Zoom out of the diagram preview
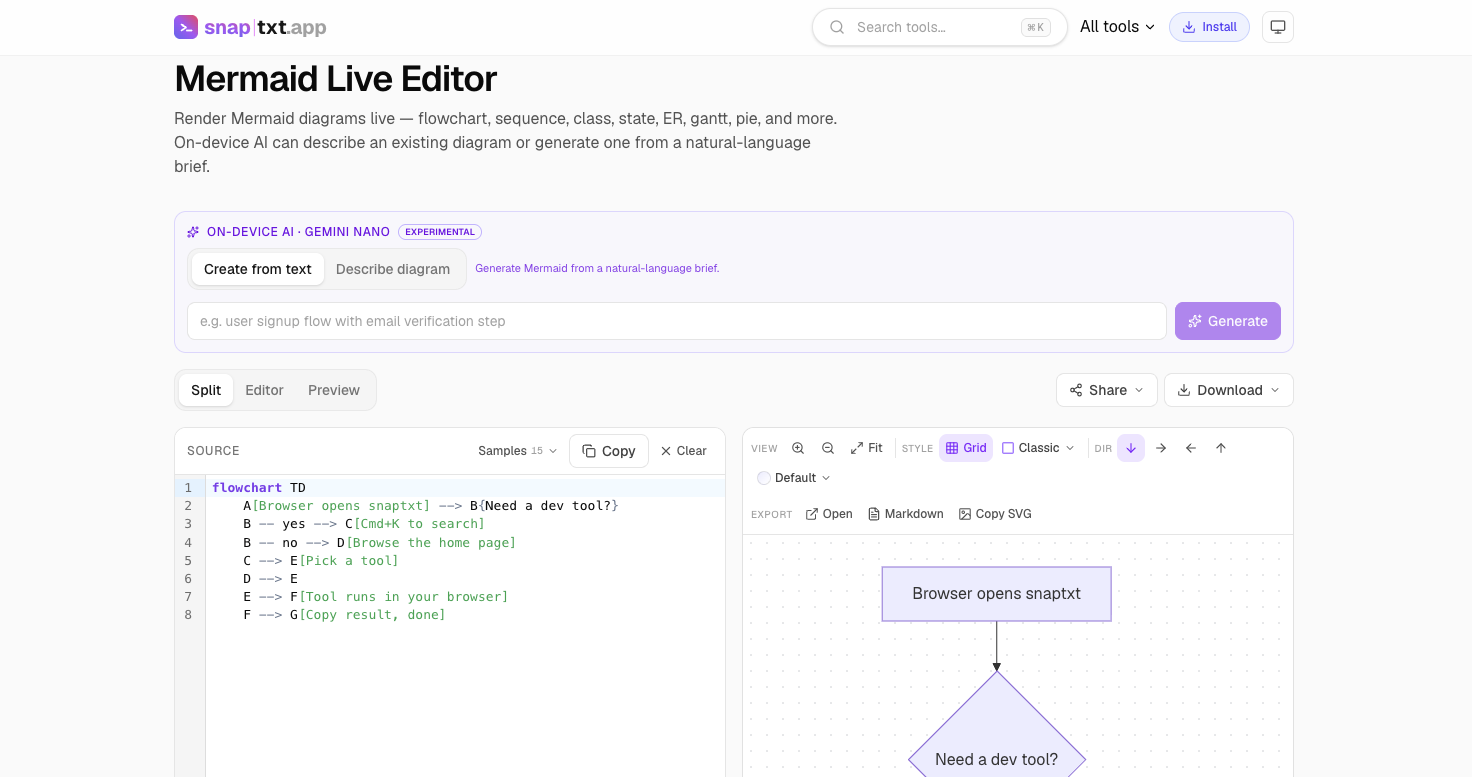1472x777 pixels. point(828,448)
